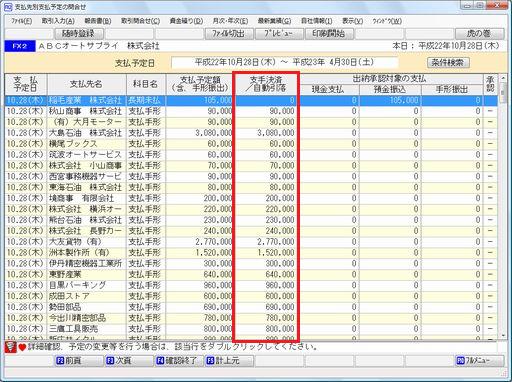This screenshot has width=512, height=382.
Task: Open the 最新業績(G) menu
Action: click(274, 21)
